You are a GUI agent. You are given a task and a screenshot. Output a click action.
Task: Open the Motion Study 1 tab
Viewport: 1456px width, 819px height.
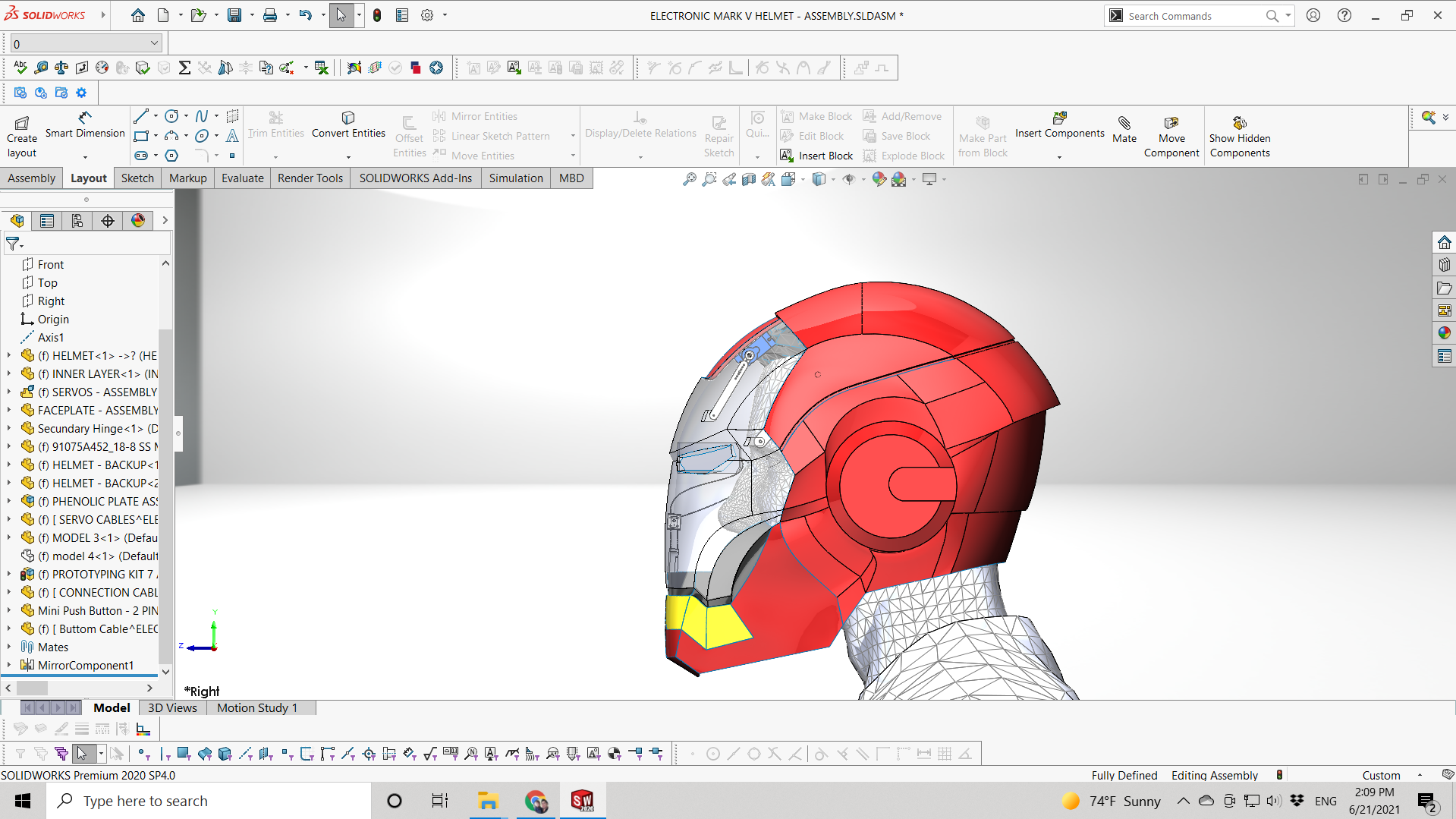click(256, 708)
